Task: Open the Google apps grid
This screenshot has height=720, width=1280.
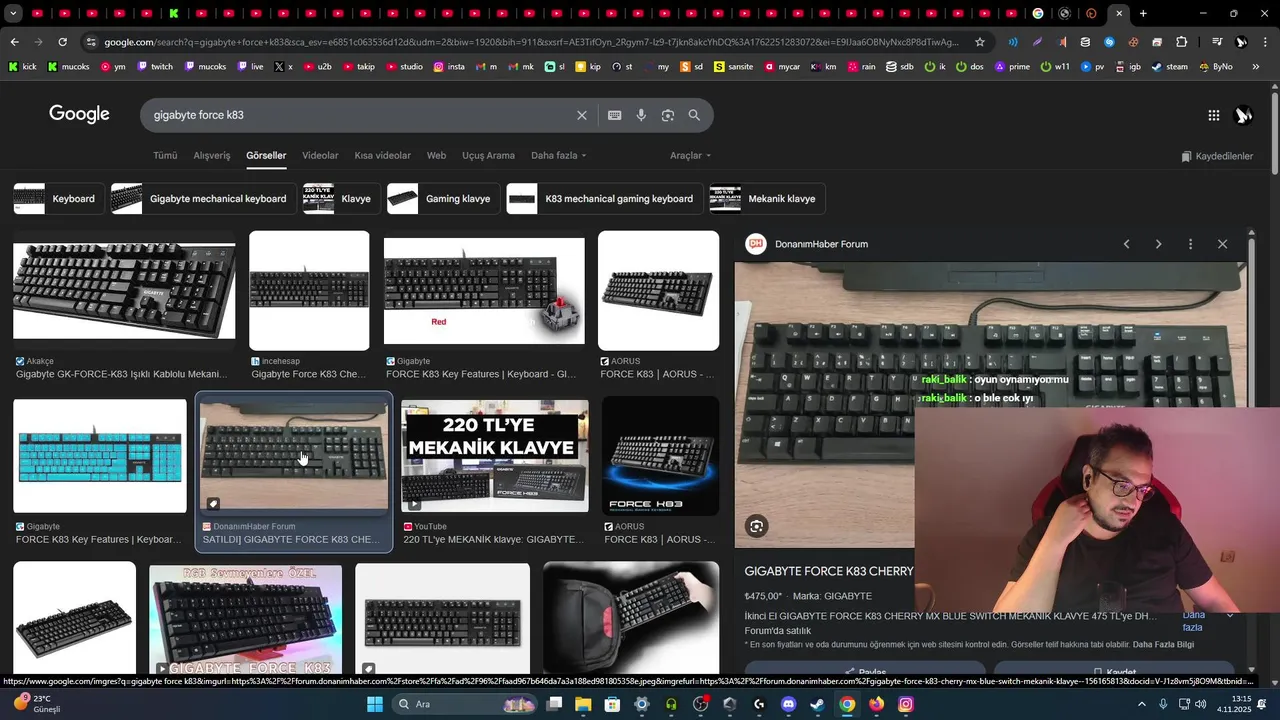Action: 1213,115
